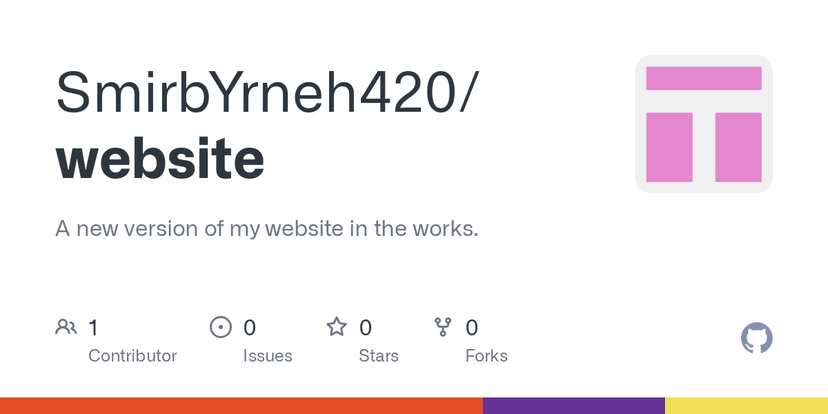The image size is (828, 414).
Task: Click the orange segment of the language bar
Action: [x=241, y=405]
